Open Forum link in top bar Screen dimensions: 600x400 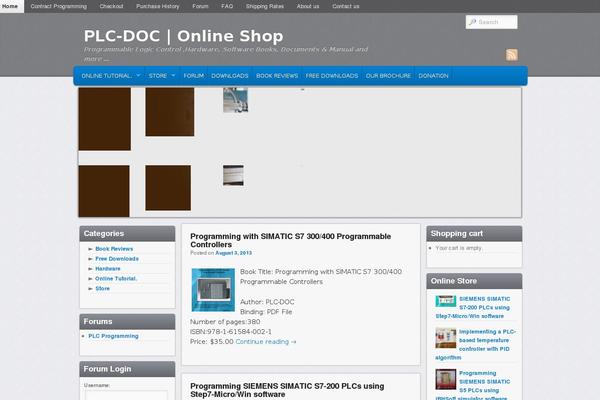200,6
